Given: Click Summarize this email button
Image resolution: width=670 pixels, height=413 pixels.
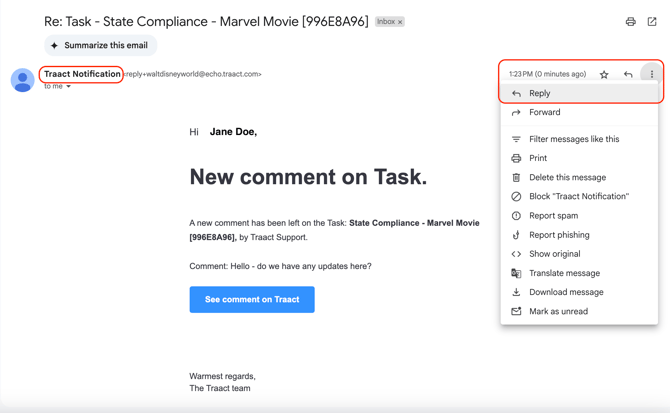Looking at the screenshot, I should click(x=100, y=45).
